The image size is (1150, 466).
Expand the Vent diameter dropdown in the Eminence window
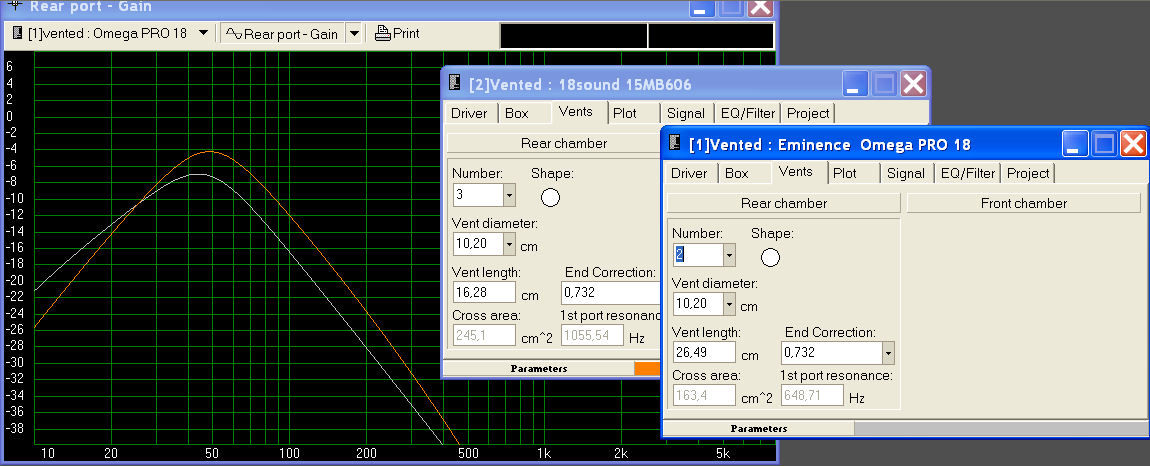point(729,304)
